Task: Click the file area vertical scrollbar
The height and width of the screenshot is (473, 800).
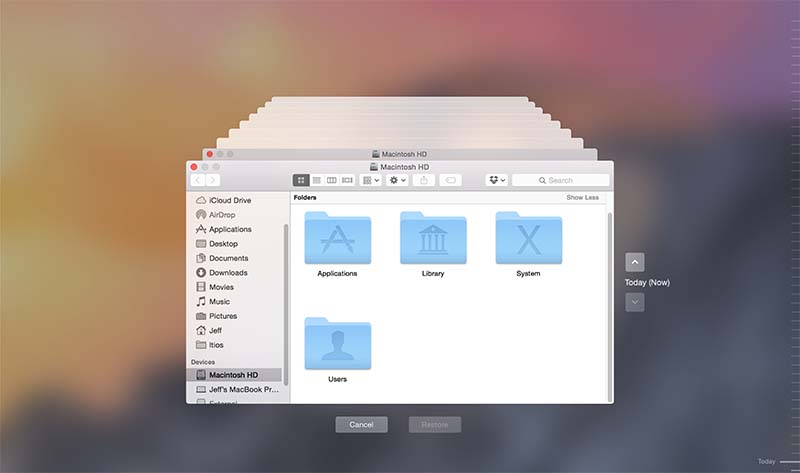Action: (x=609, y=308)
